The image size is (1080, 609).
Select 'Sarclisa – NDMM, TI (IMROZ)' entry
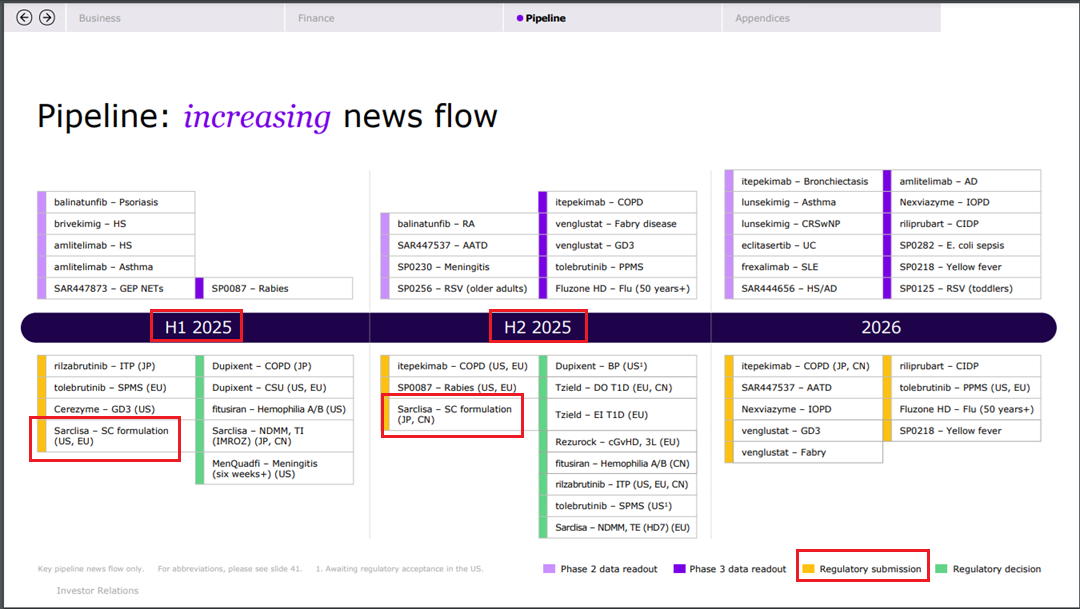click(x=274, y=436)
